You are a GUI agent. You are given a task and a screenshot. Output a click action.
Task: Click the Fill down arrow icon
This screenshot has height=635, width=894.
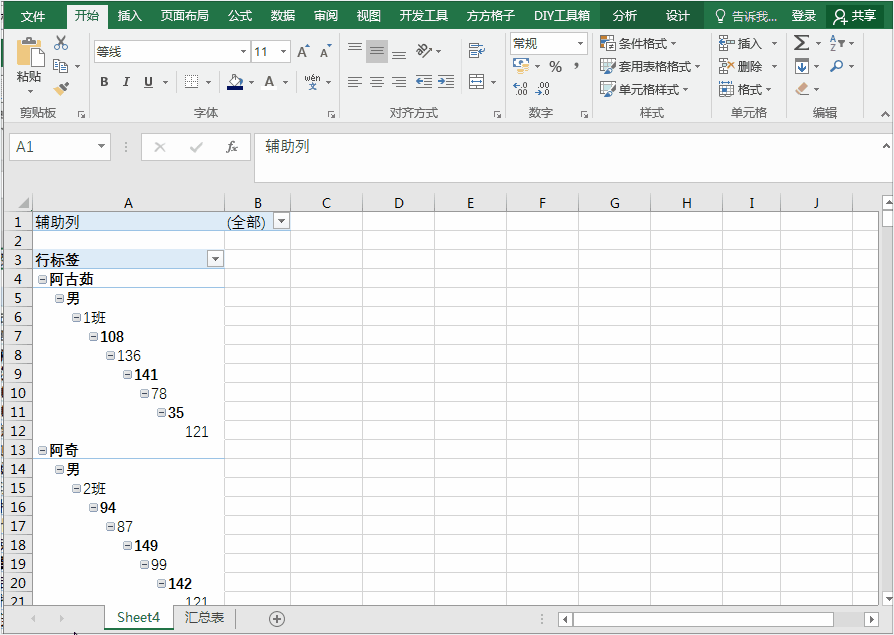coord(802,67)
